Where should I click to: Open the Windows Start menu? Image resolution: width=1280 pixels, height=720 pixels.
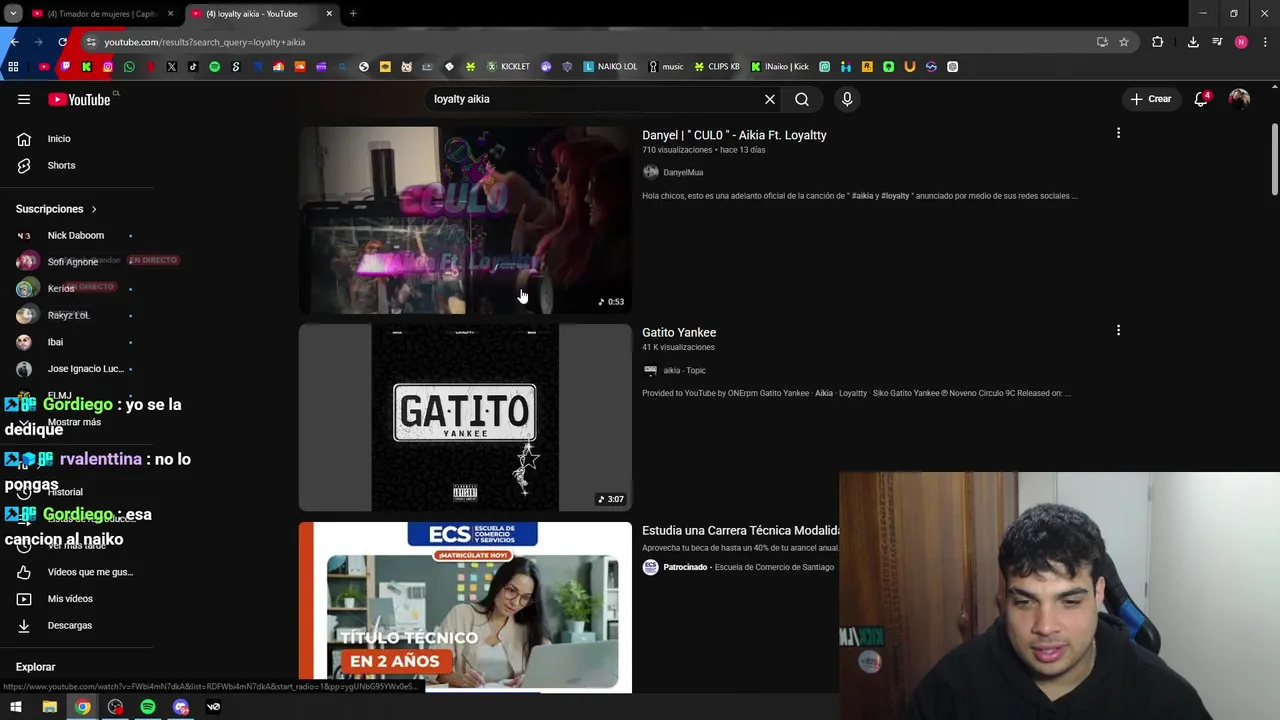[15, 707]
